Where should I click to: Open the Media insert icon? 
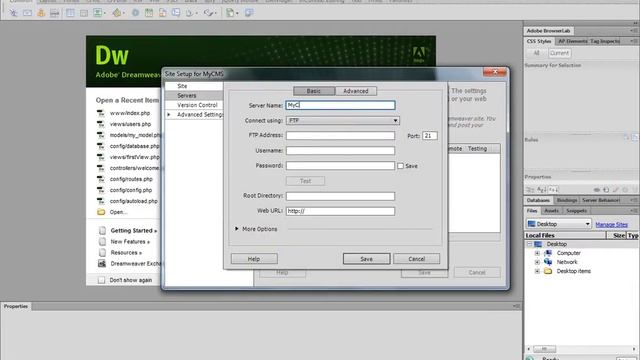(118, 13)
